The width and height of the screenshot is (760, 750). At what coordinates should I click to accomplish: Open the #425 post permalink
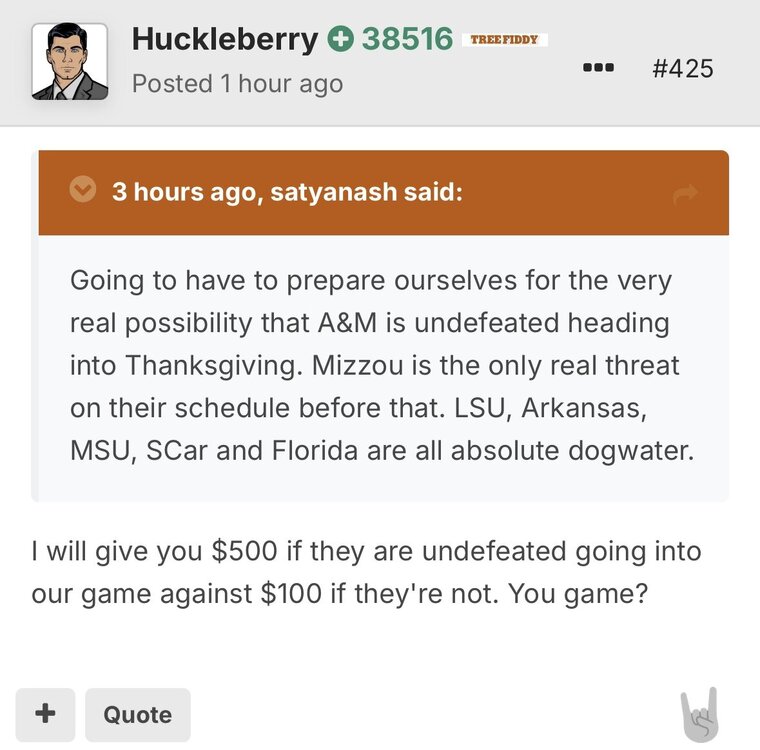pyautogui.click(x=682, y=68)
